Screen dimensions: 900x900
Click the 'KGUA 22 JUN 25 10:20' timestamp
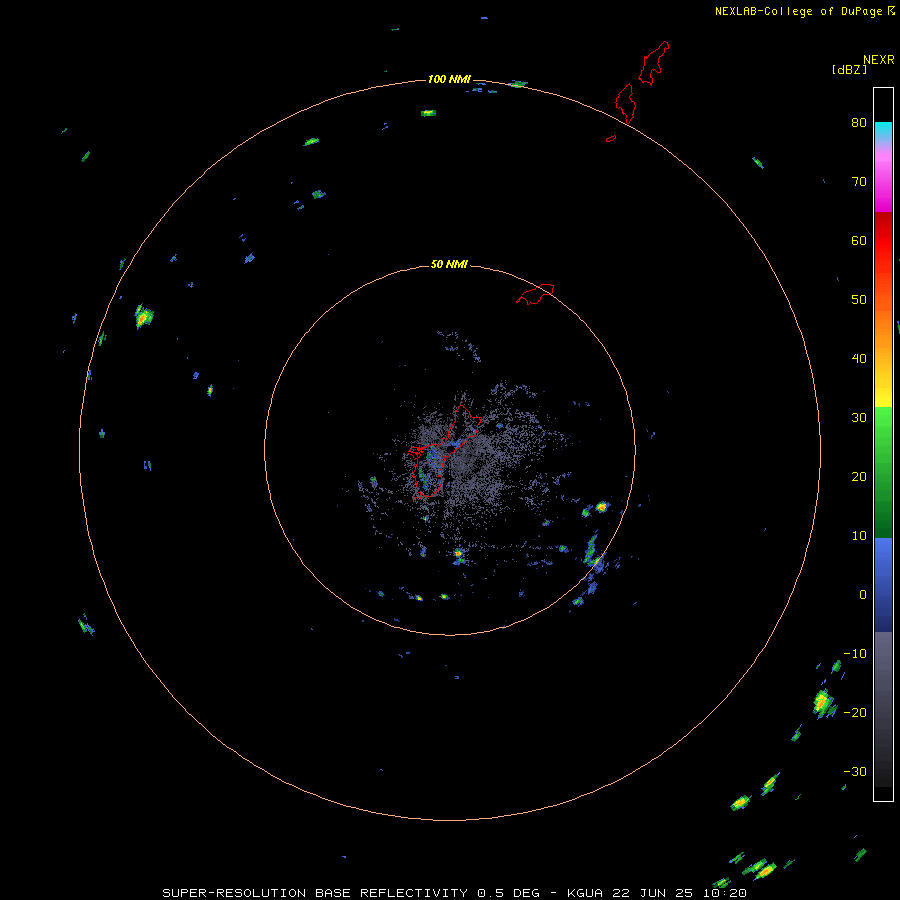(x=657, y=893)
